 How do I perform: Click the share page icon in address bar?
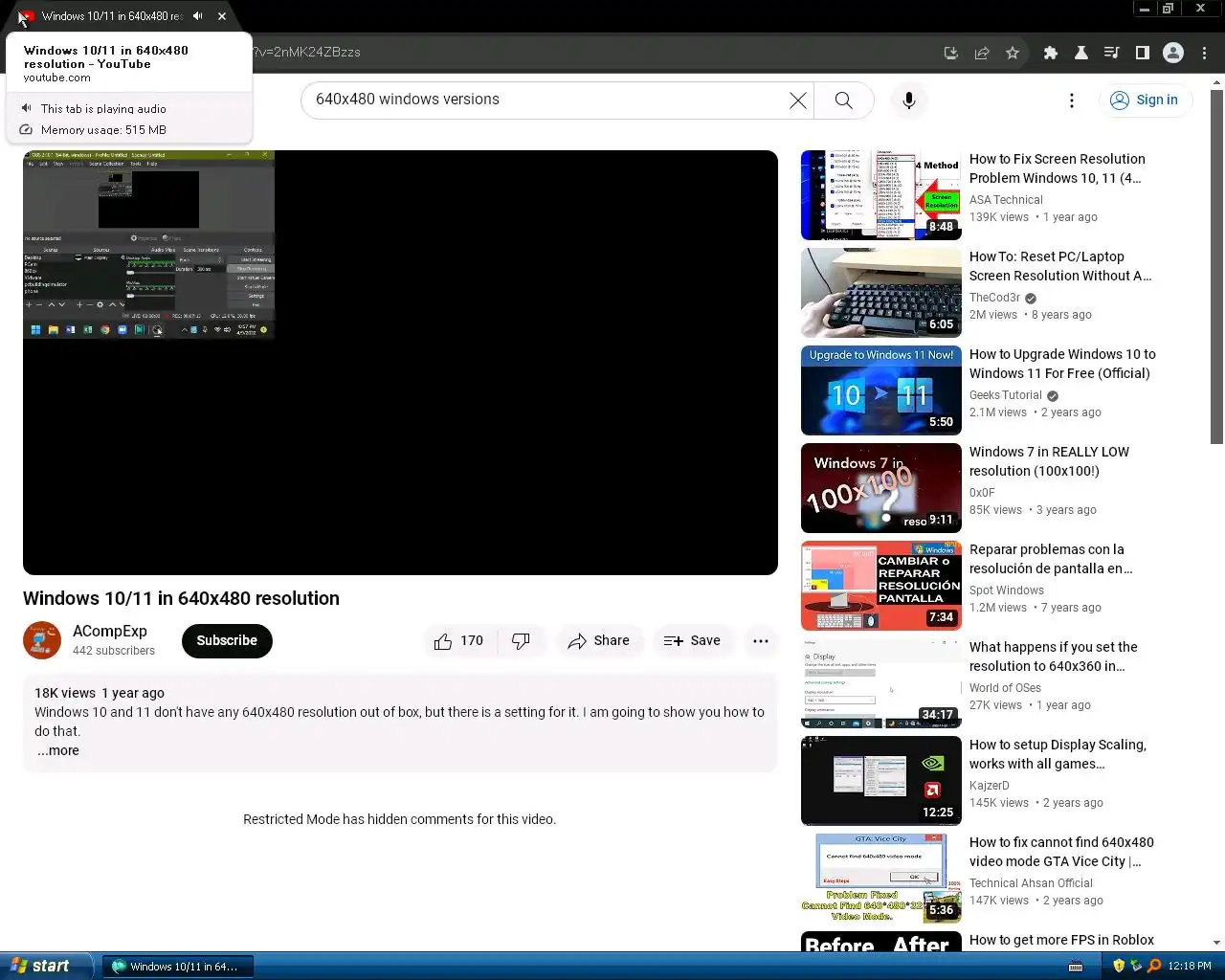pos(981,53)
